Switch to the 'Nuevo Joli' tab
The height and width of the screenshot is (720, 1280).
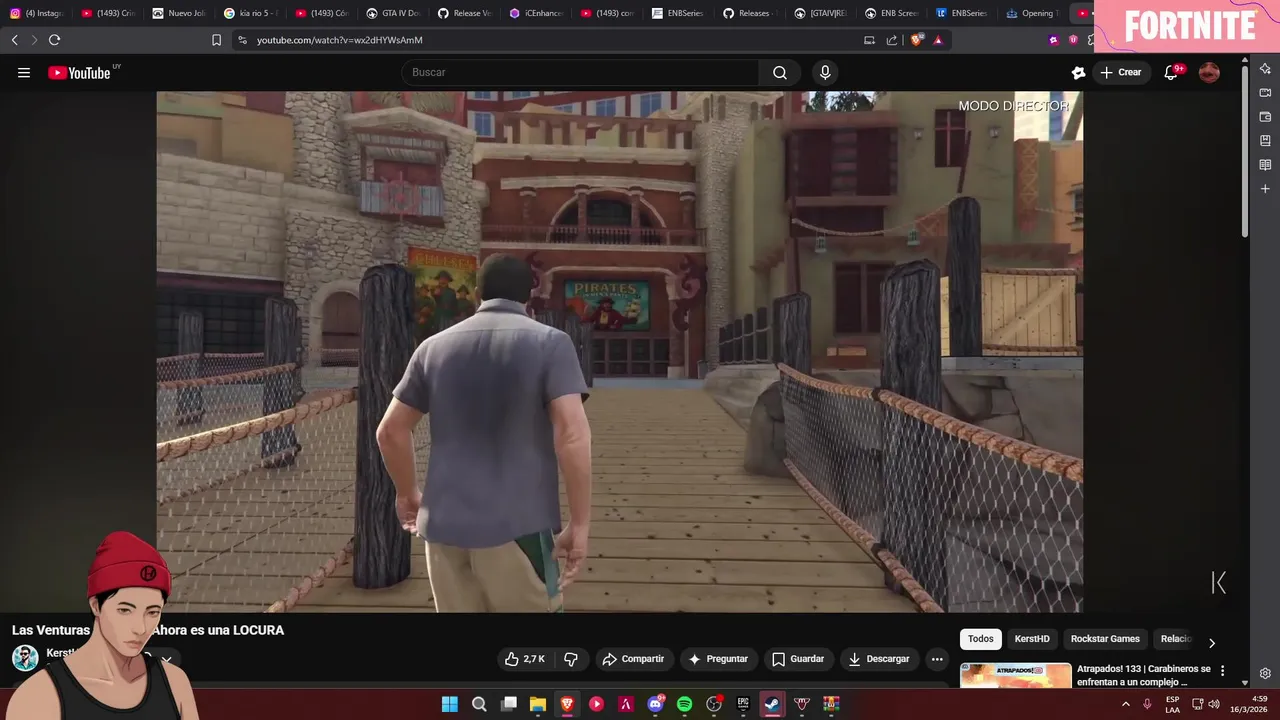[x=179, y=13]
